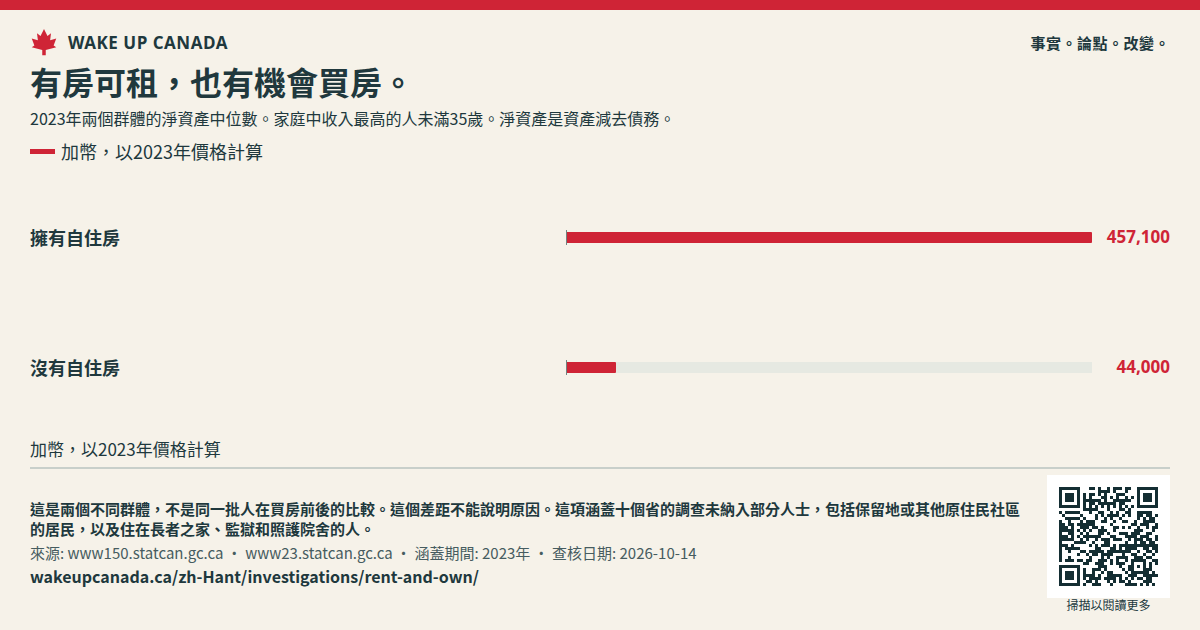
Task: Click the tagline 事實。論點。改變。
Action: click(x=1100, y=44)
